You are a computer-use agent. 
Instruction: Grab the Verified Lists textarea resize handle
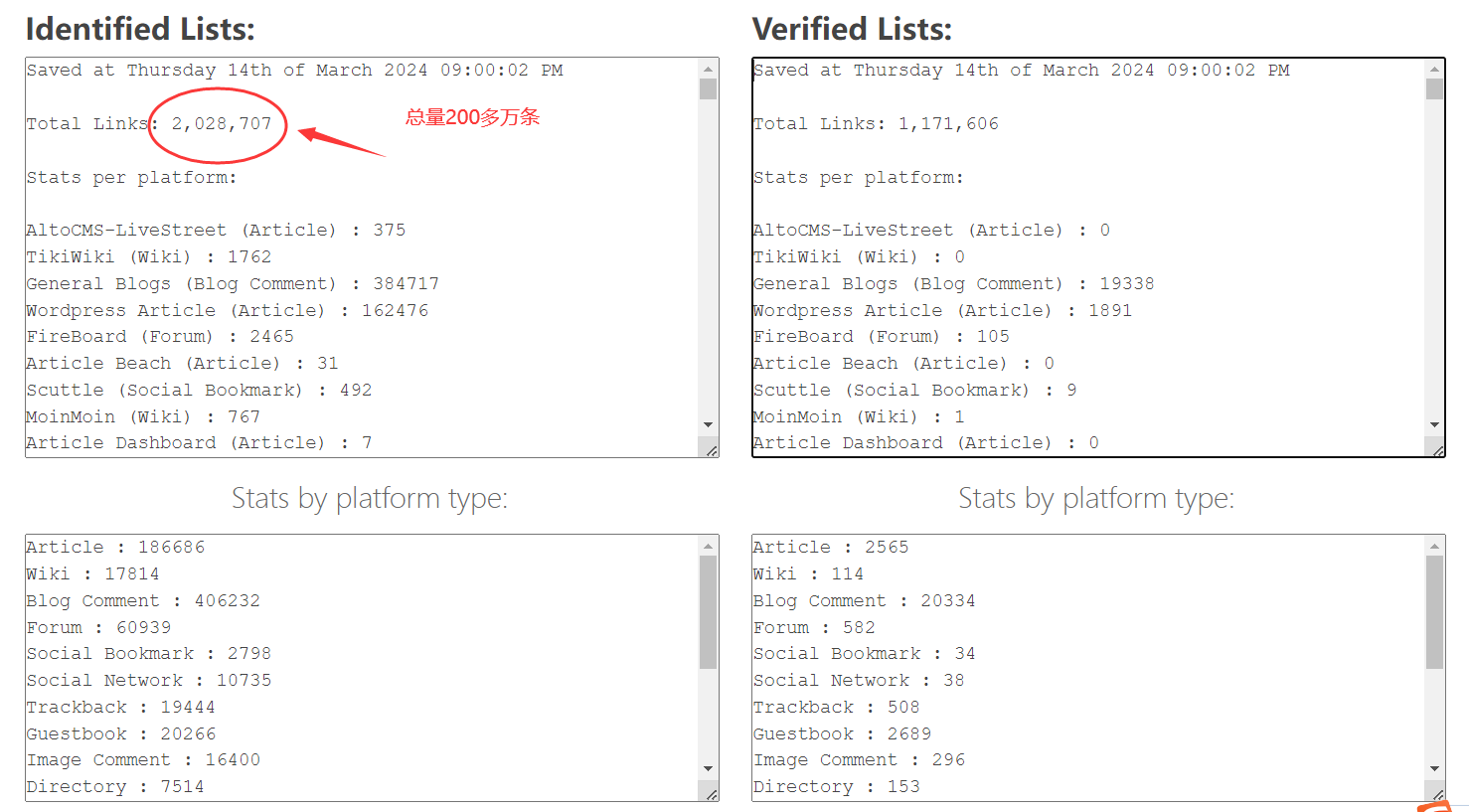click(x=1437, y=450)
